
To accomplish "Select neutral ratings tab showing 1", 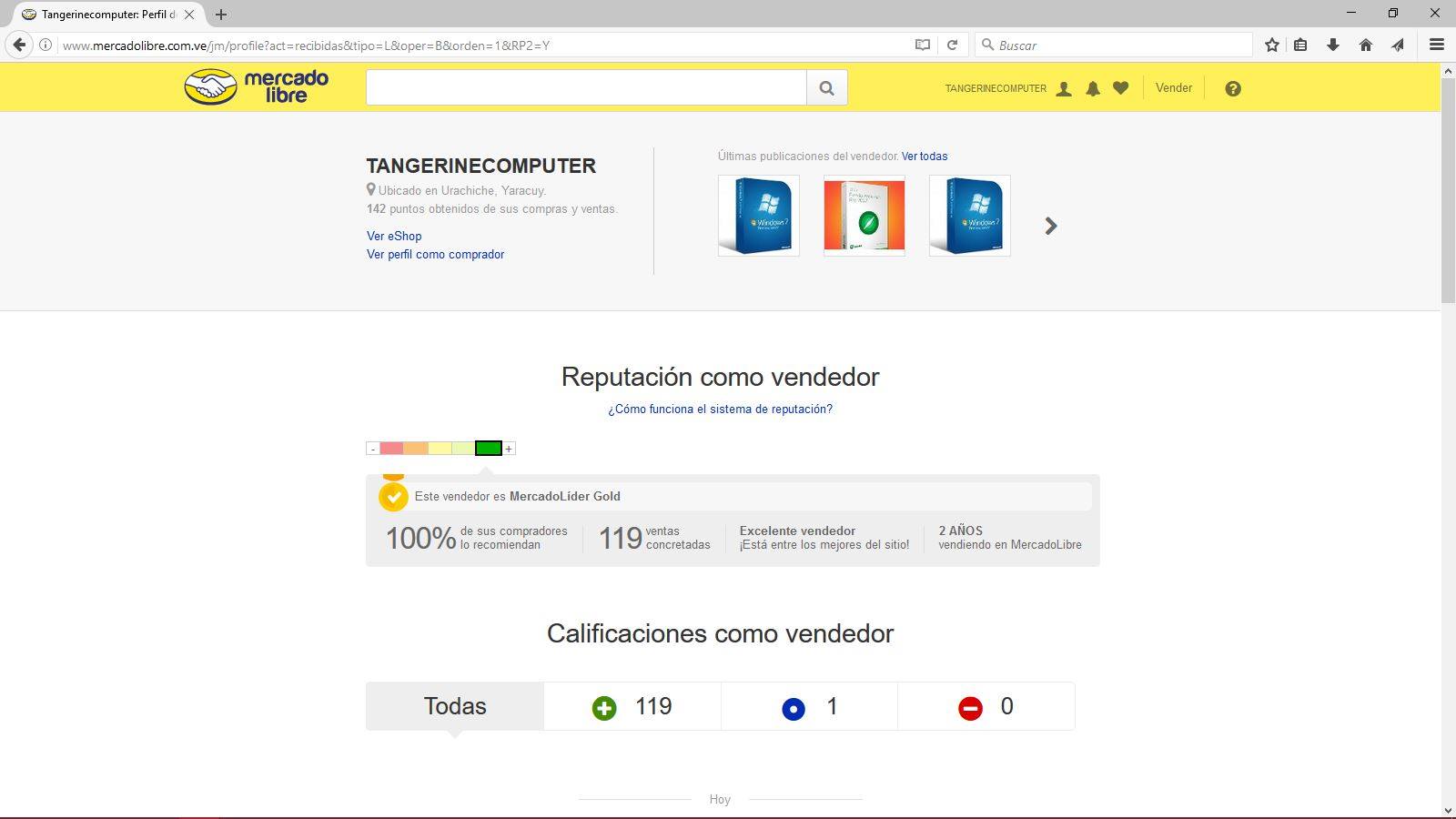I will (809, 706).
